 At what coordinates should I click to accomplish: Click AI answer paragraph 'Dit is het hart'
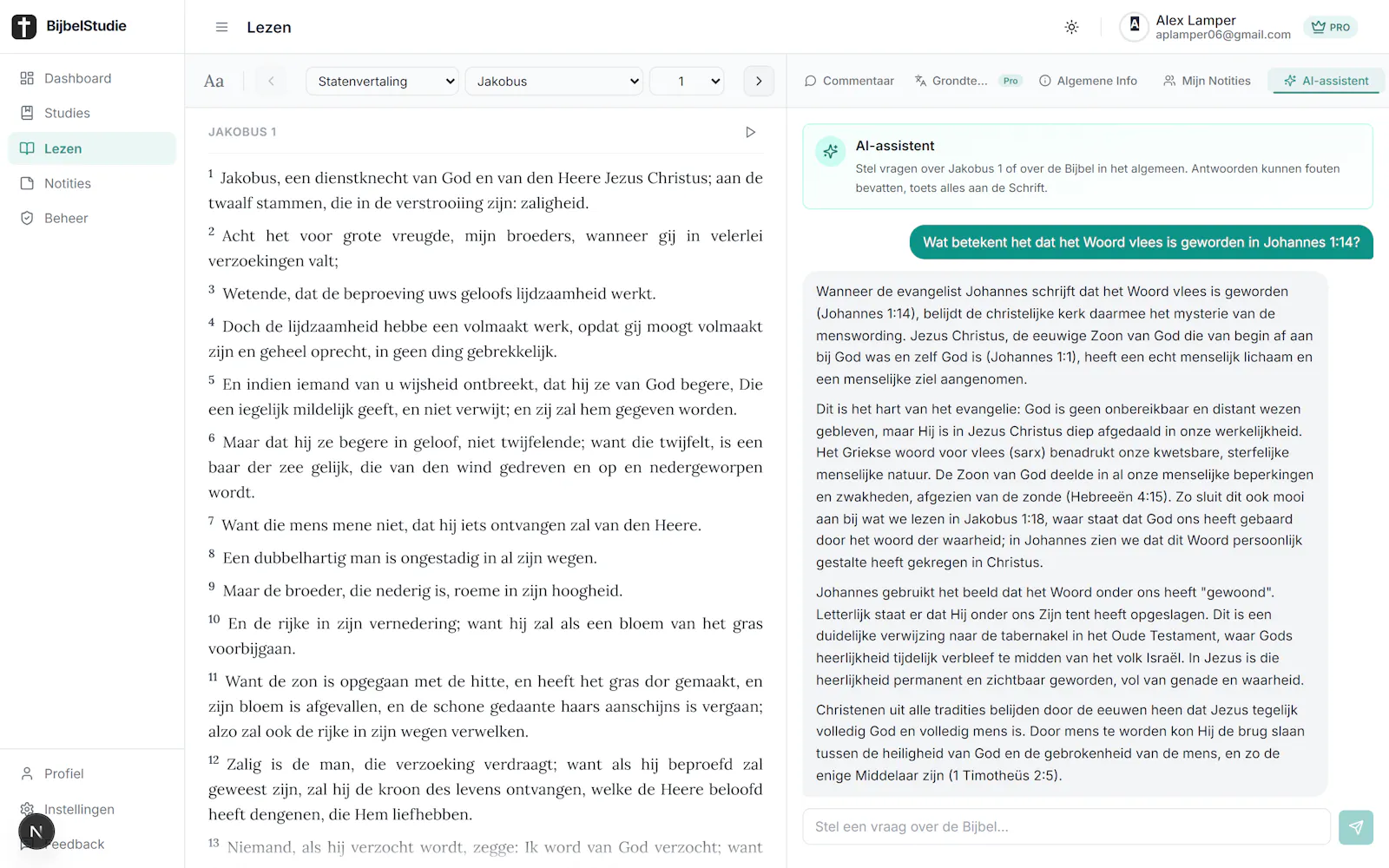[1064, 485]
